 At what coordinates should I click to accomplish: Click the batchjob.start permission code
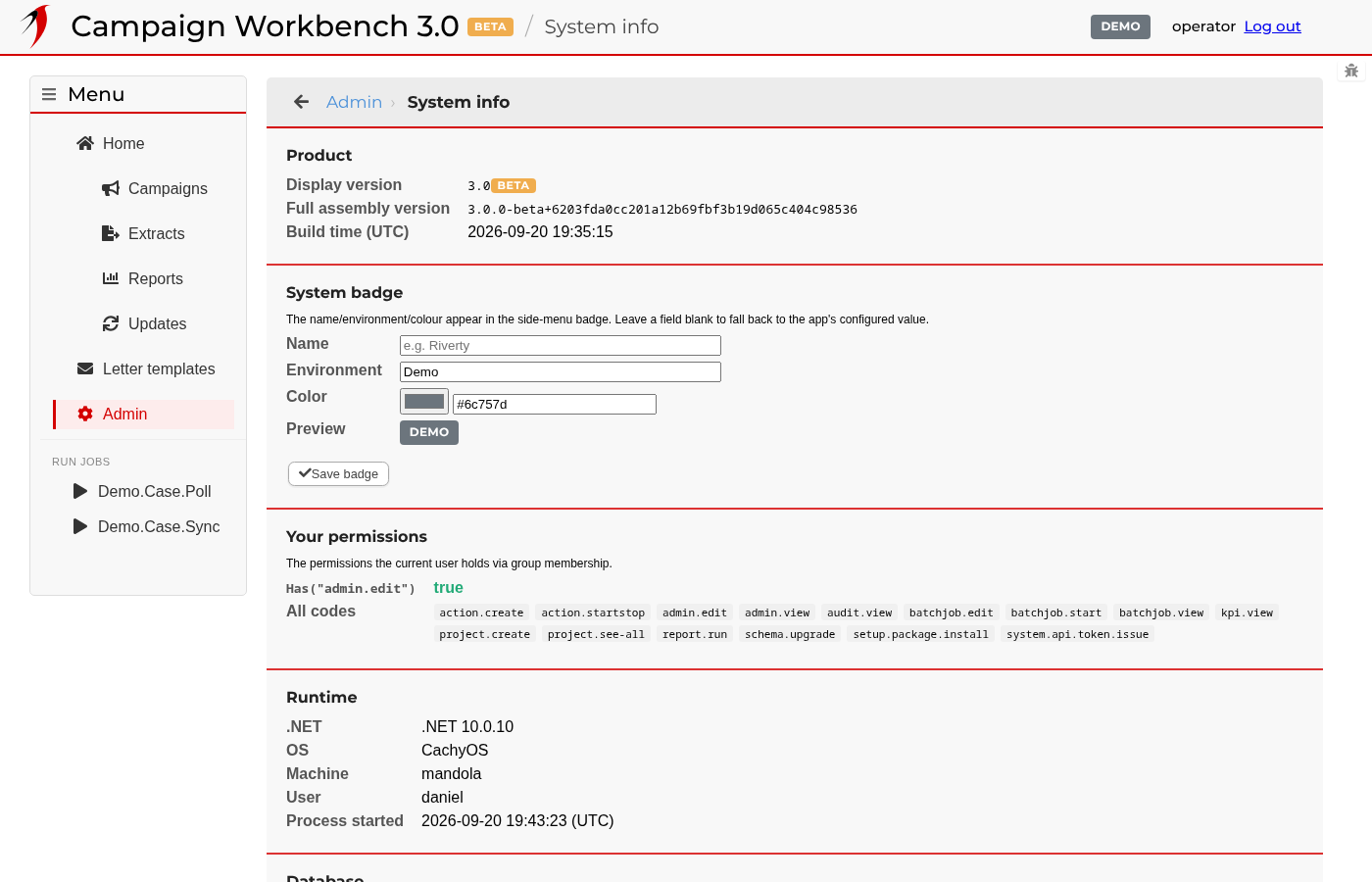pyautogui.click(x=1056, y=612)
